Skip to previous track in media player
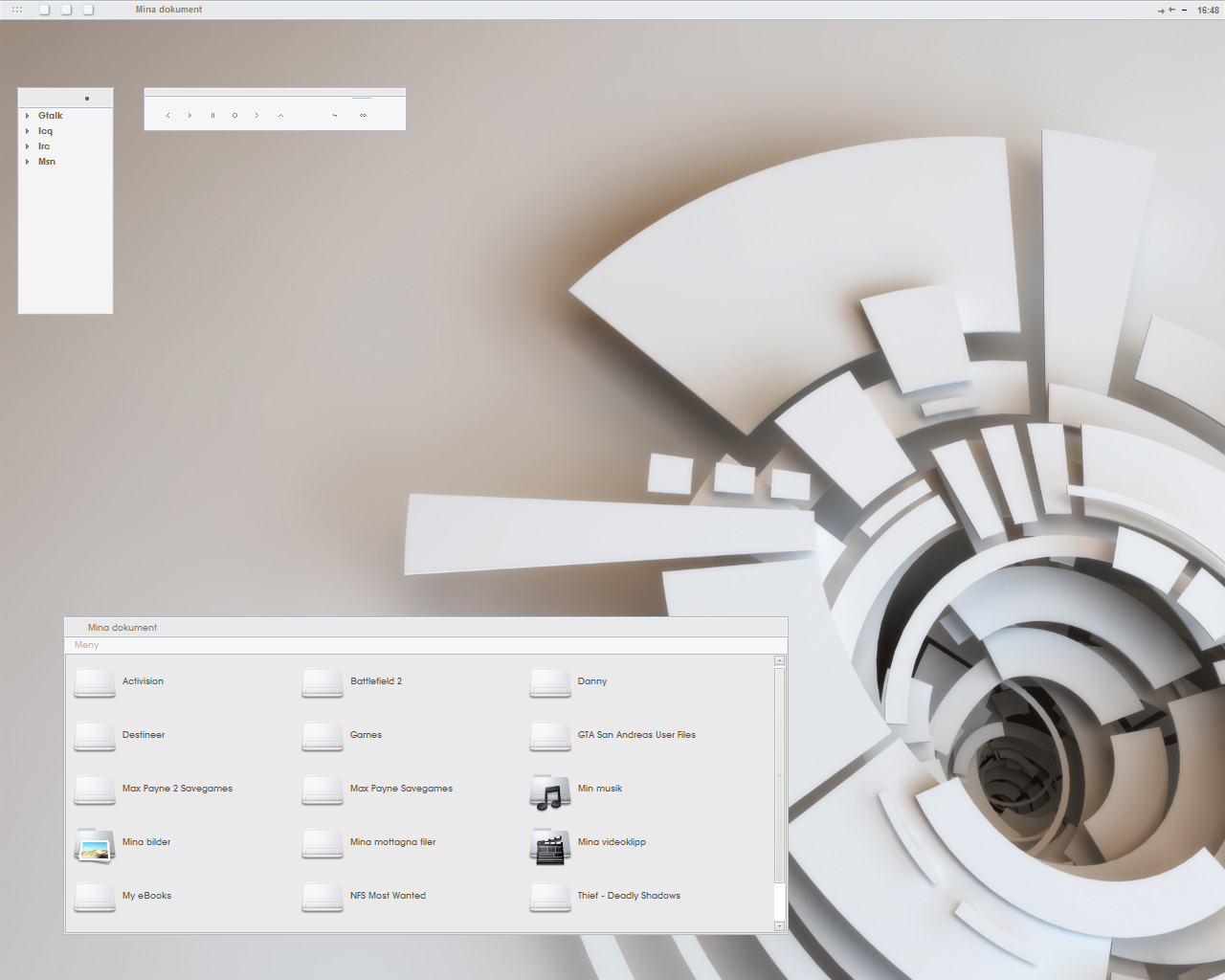The height and width of the screenshot is (980, 1225). pos(168,116)
